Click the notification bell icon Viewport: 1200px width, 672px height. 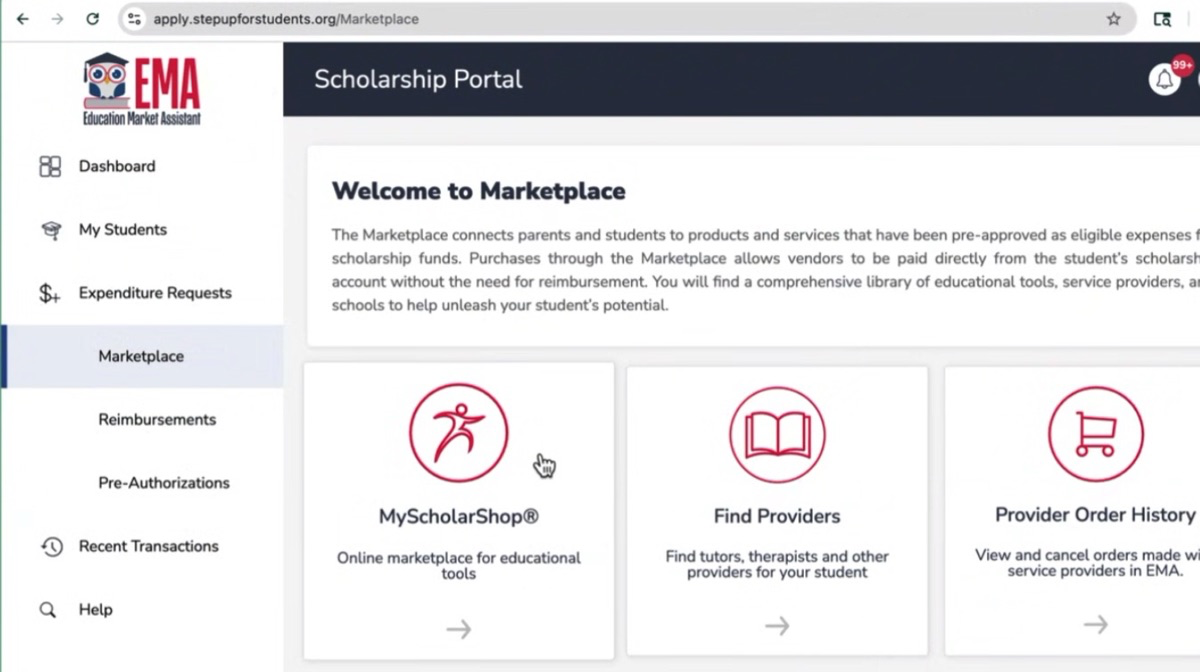point(1164,80)
